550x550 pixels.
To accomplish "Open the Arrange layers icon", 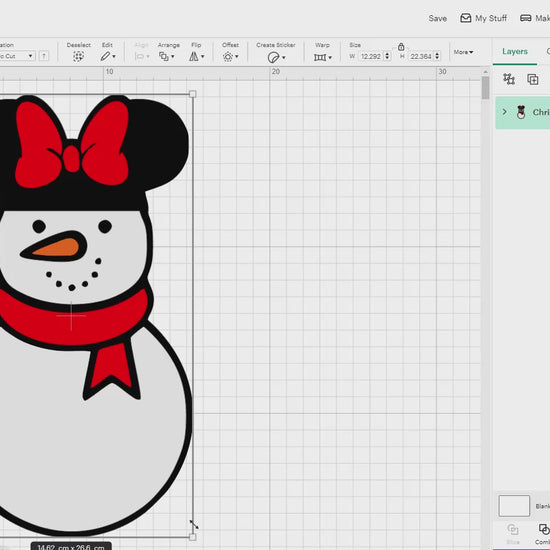I will click(x=164, y=56).
